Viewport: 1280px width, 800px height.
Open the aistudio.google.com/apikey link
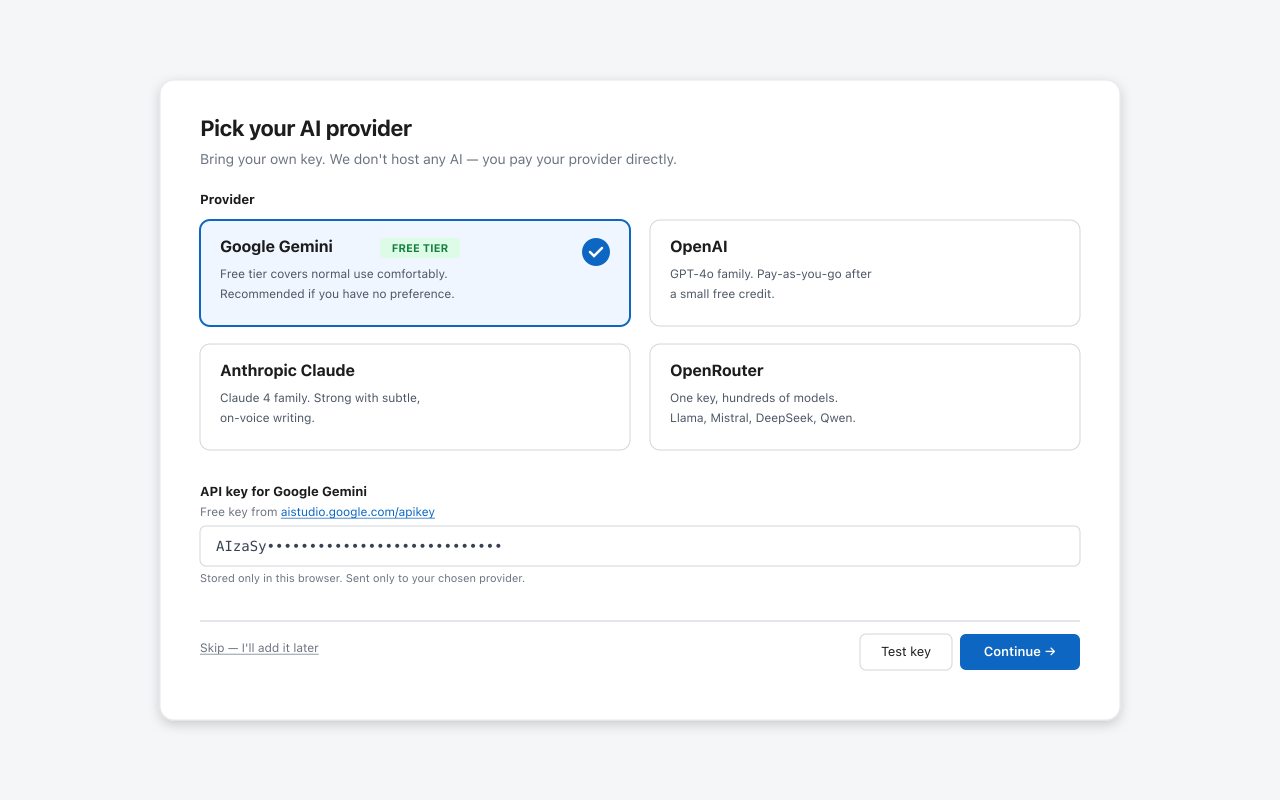pyautogui.click(x=357, y=512)
